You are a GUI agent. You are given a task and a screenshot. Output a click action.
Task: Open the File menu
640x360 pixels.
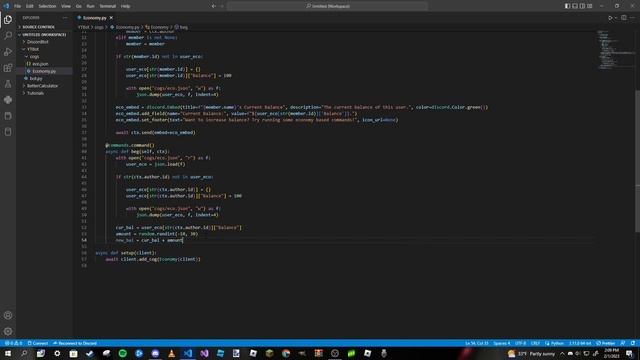pos(17,6)
